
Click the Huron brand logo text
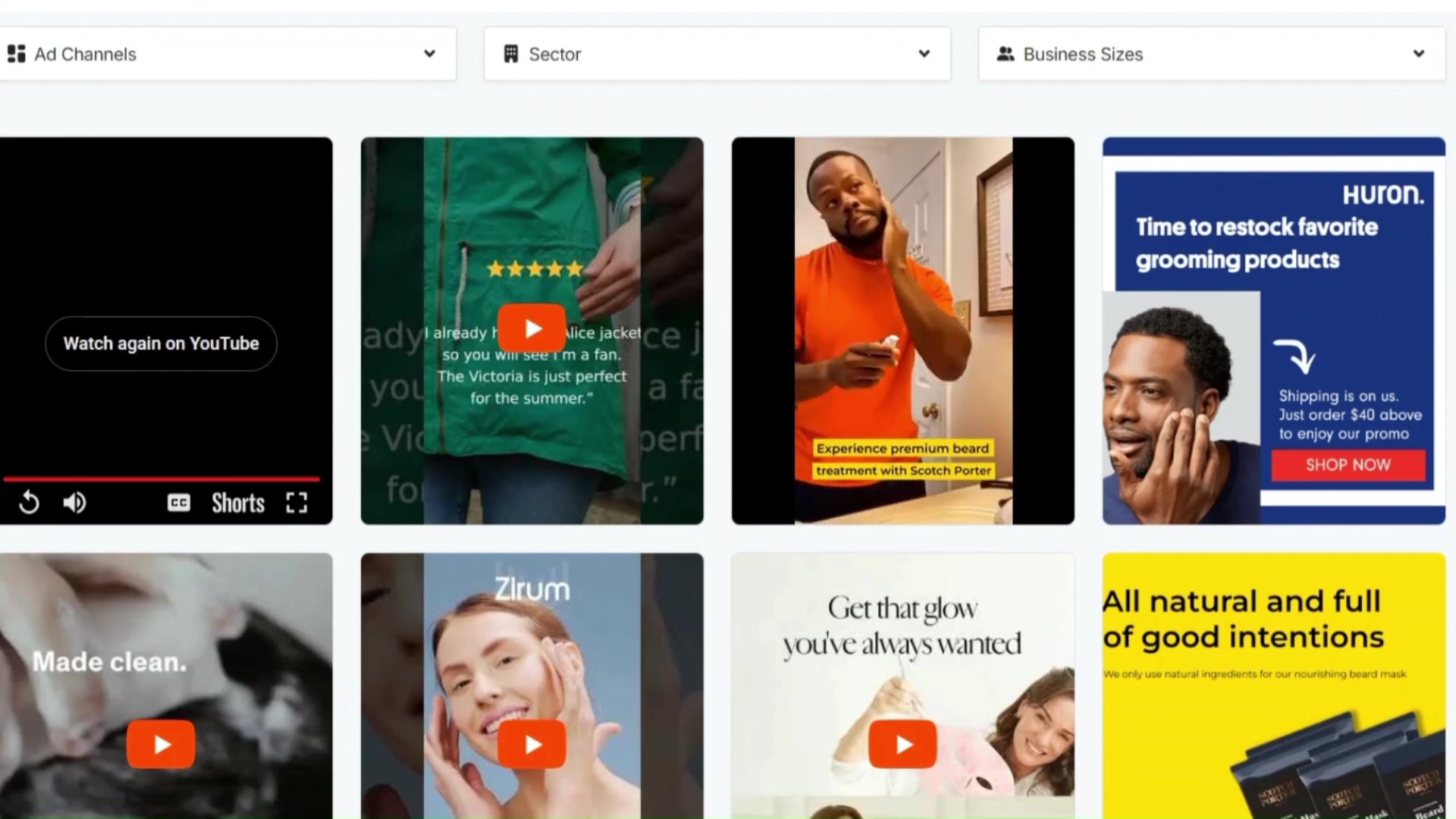[x=1383, y=195]
